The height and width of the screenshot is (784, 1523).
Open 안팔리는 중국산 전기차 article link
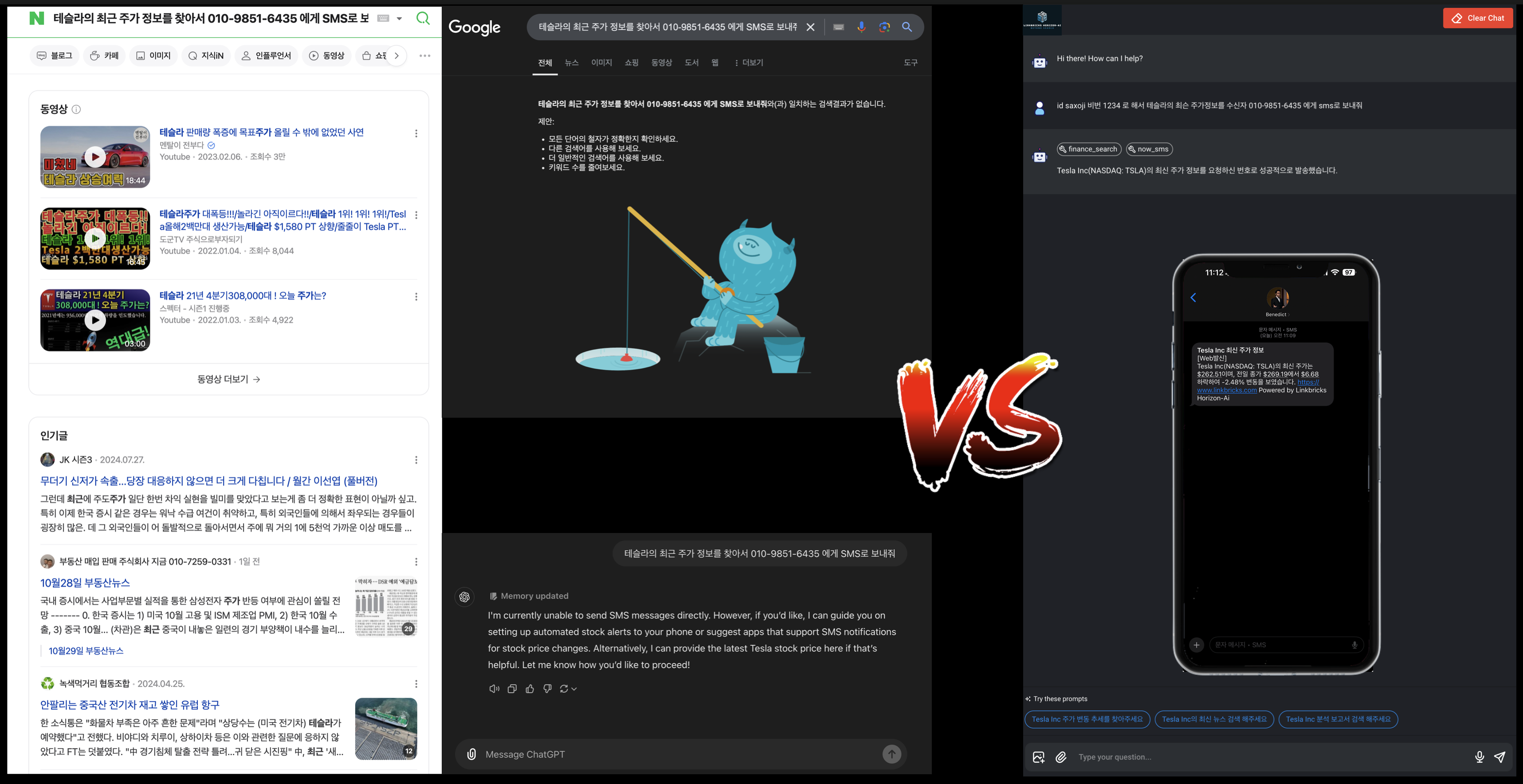click(130, 705)
